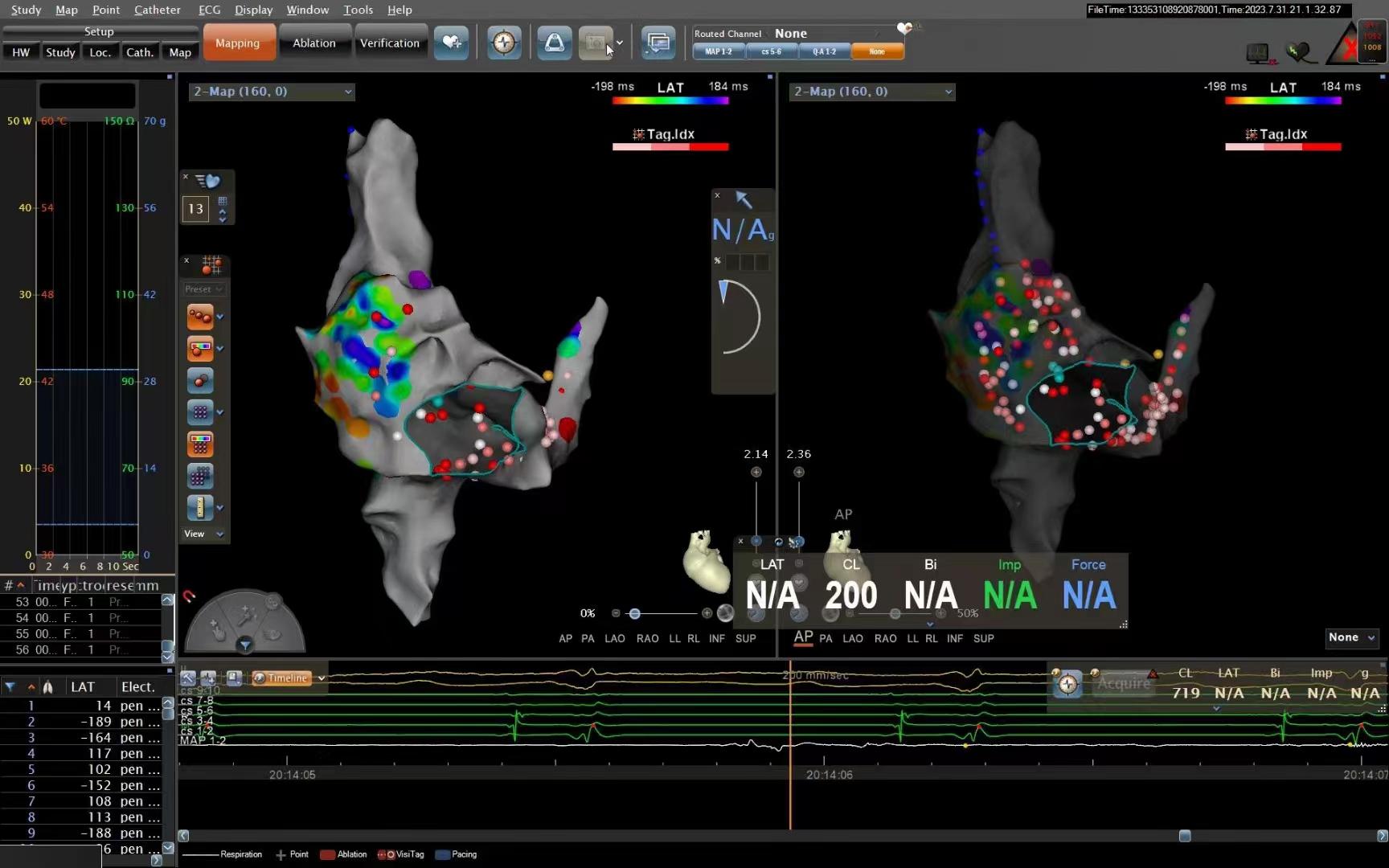Click the camera snapshot icon in toolbar
Image resolution: width=1389 pixels, height=868 pixels.
[595, 43]
